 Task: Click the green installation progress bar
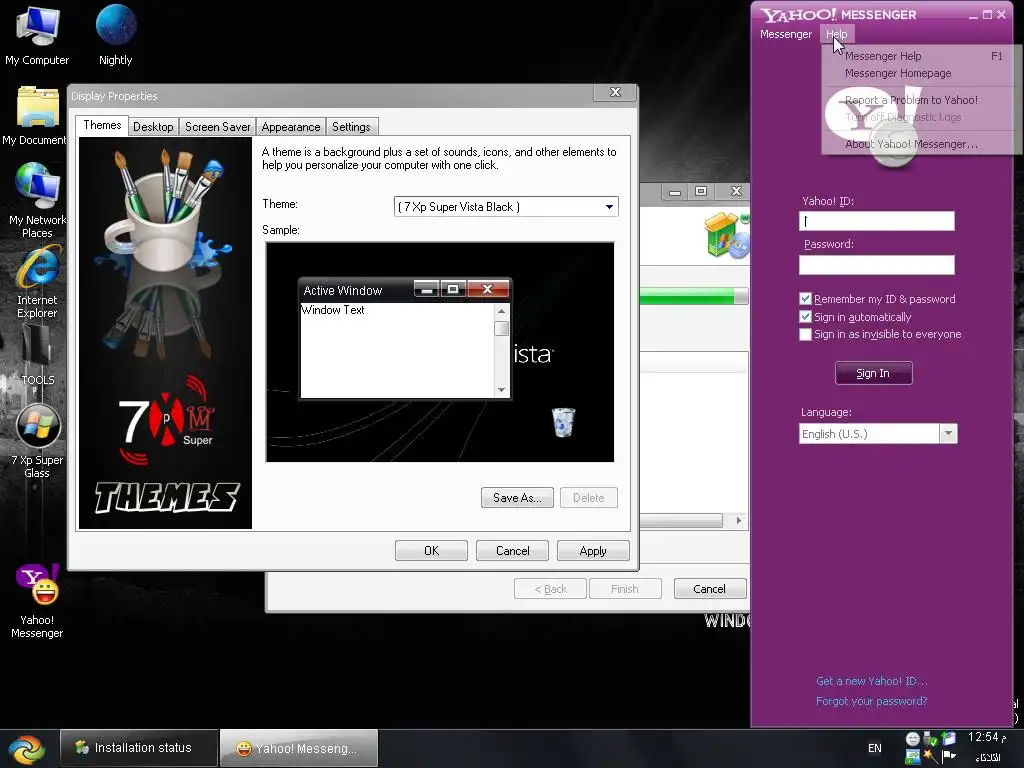click(x=694, y=296)
